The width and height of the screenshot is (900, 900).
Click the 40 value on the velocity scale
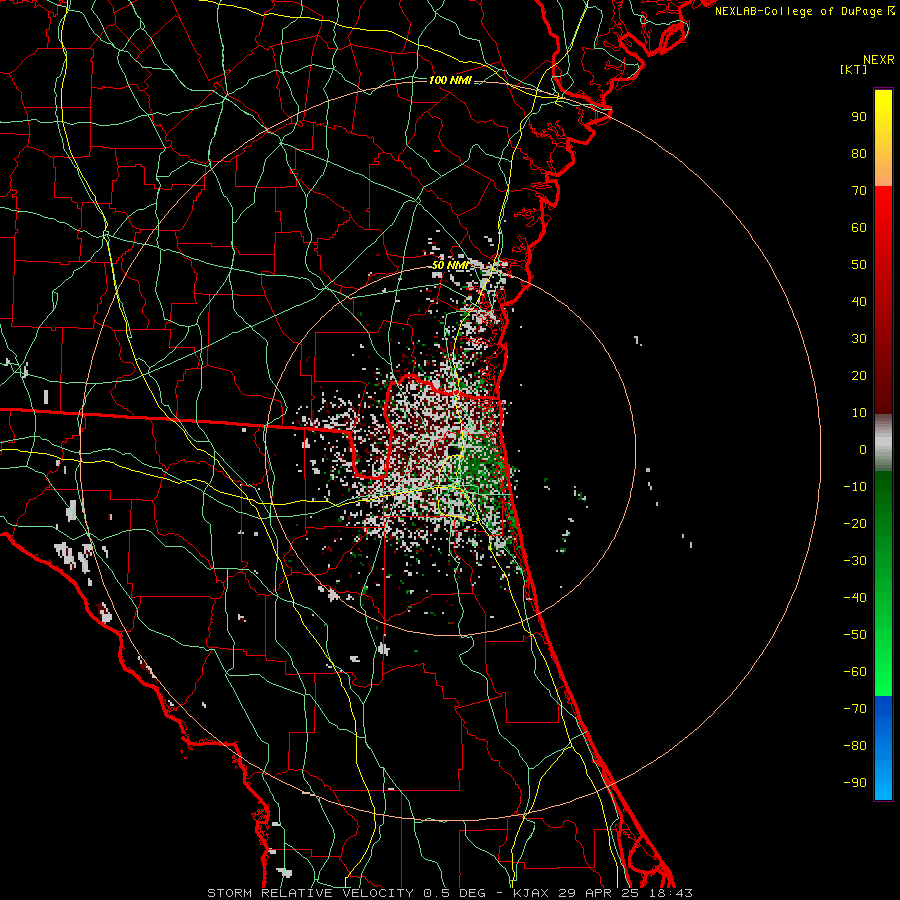click(x=859, y=302)
